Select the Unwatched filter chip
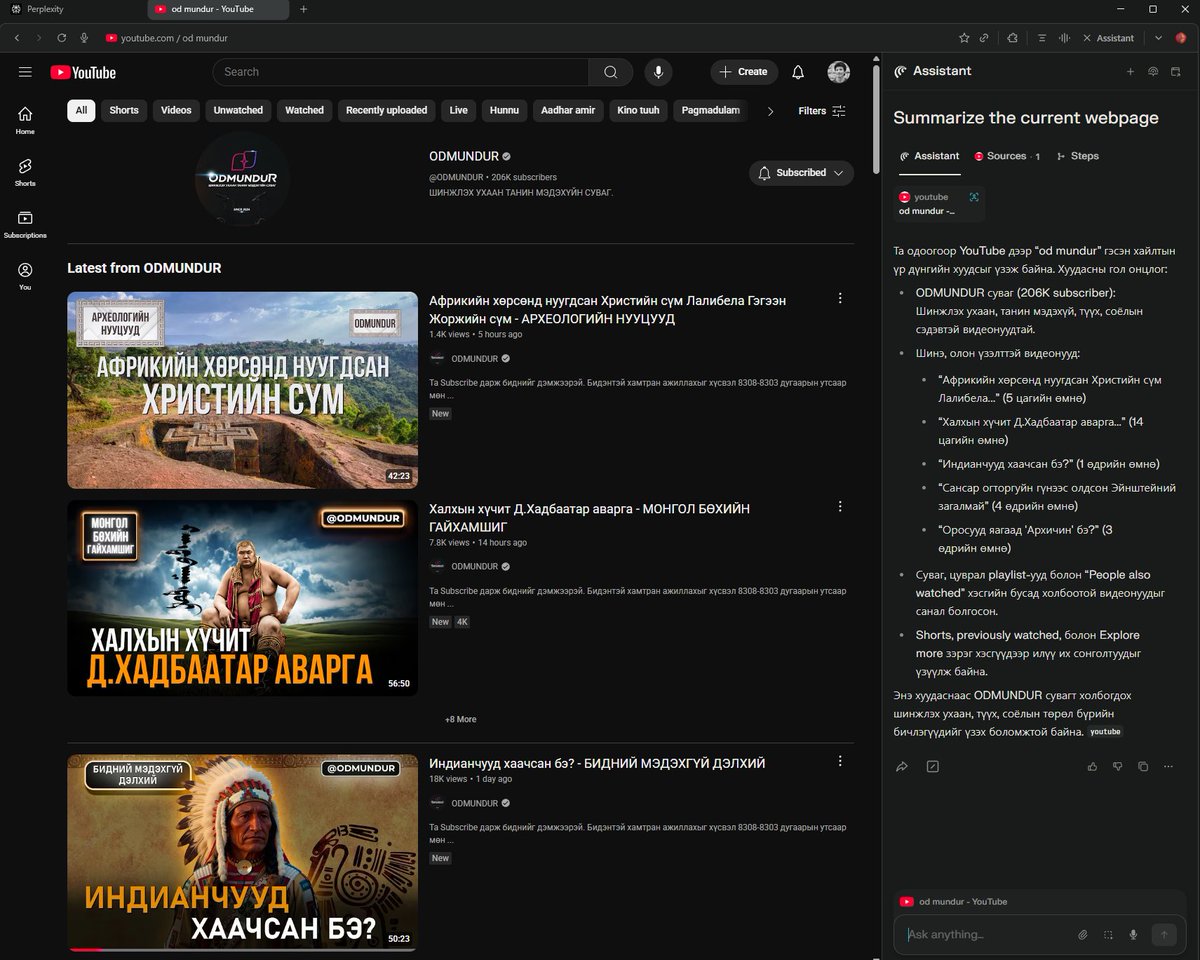The width and height of the screenshot is (1200, 960). pyautogui.click(x=238, y=111)
